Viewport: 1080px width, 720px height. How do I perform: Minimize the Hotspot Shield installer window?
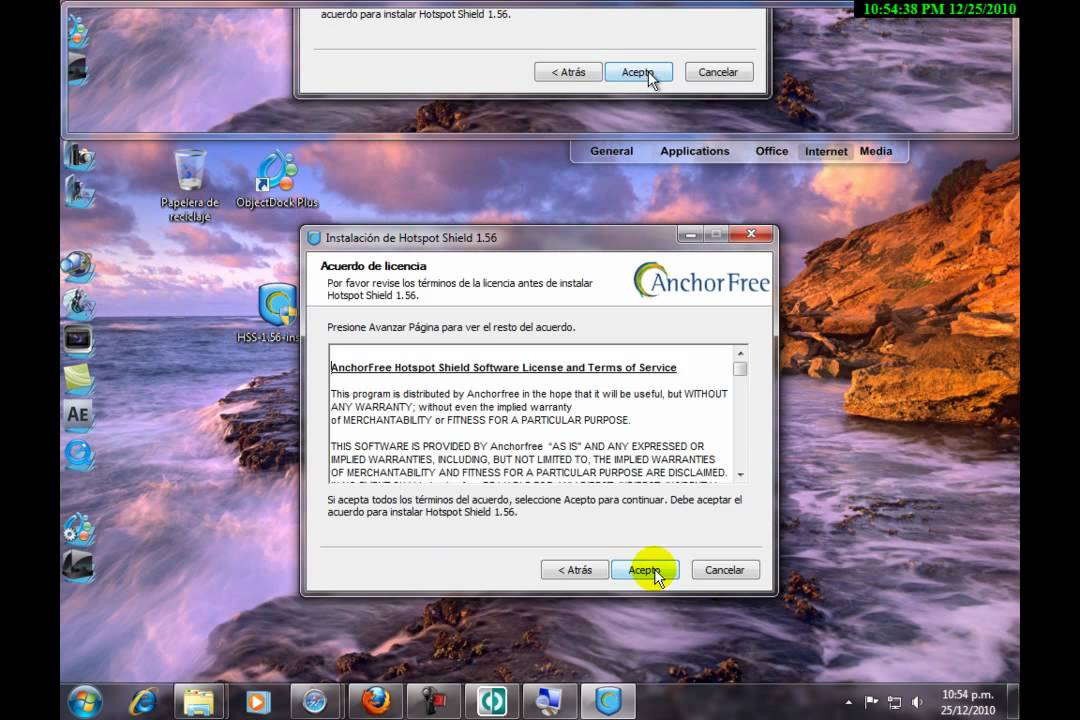pos(690,235)
